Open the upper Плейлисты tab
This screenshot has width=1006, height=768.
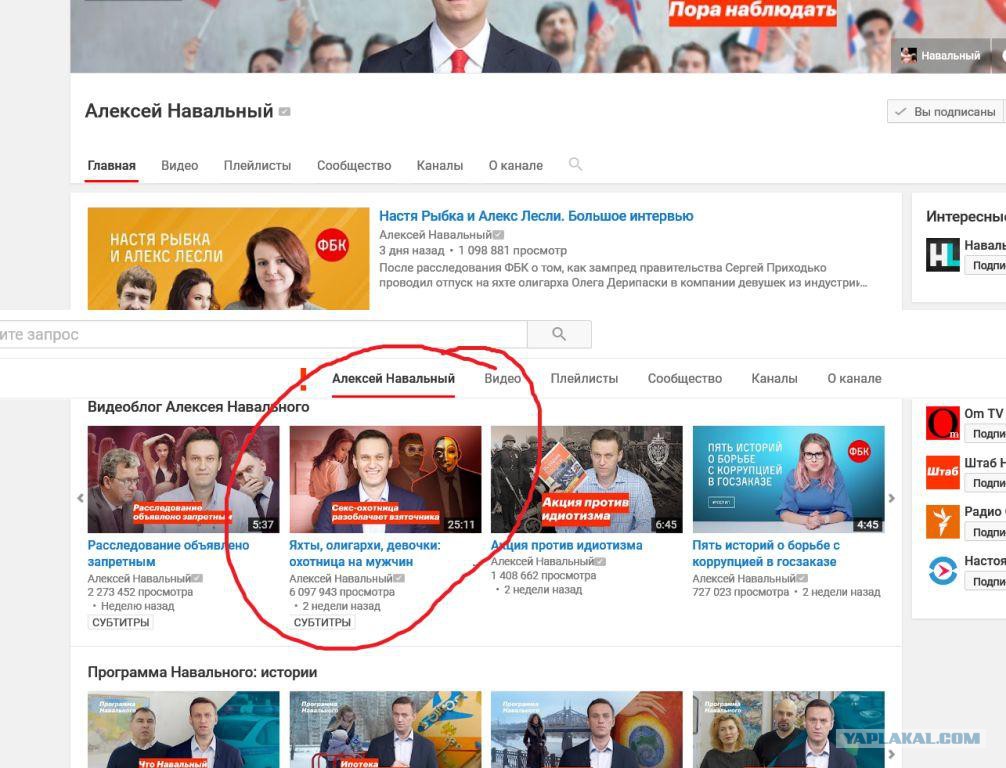[x=257, y=166]
